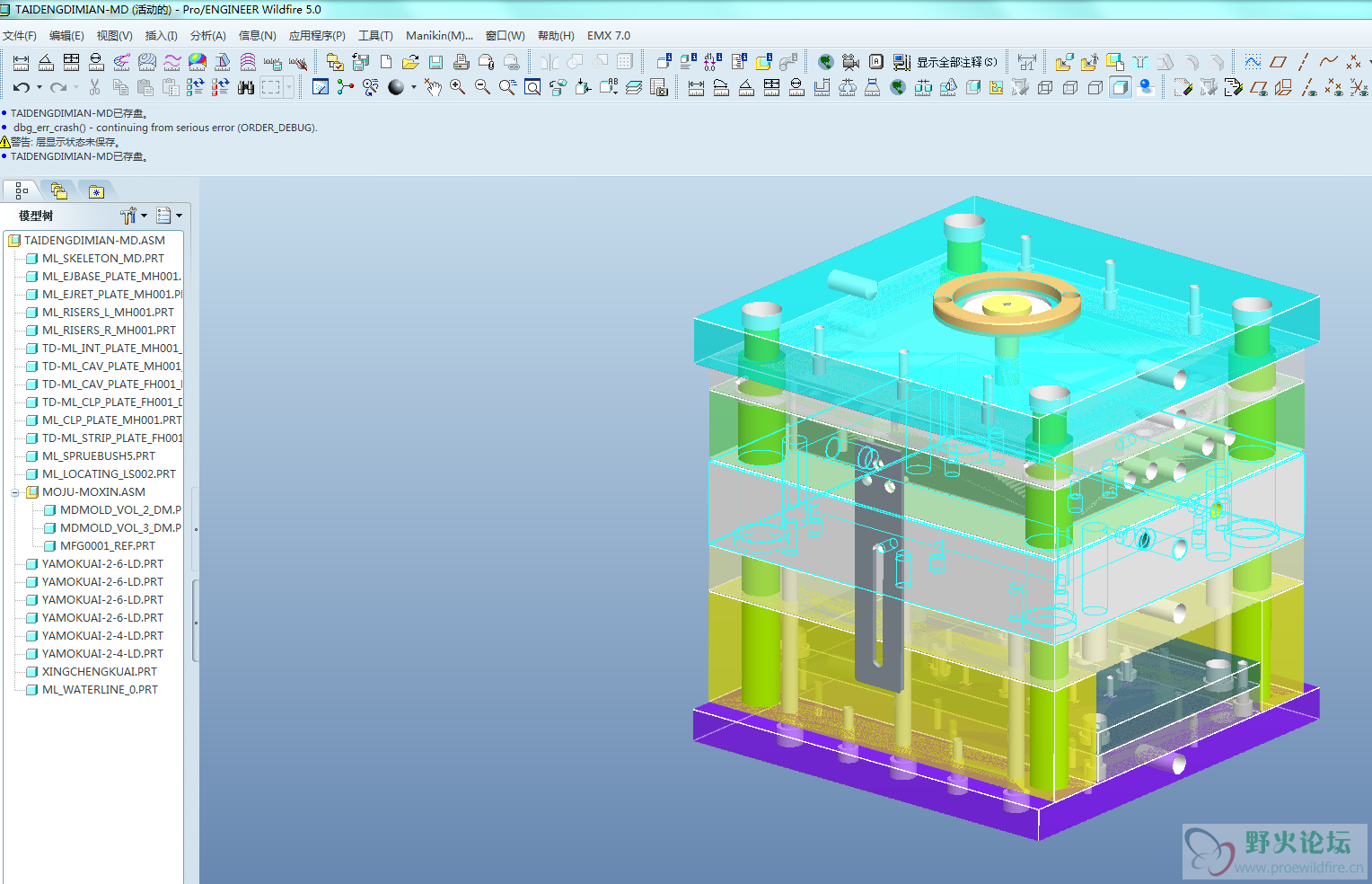Select ML_RISERS_L_MH001.PRT in model tree
This screenshot has height=884, width=1372.
tap(108, 313)
